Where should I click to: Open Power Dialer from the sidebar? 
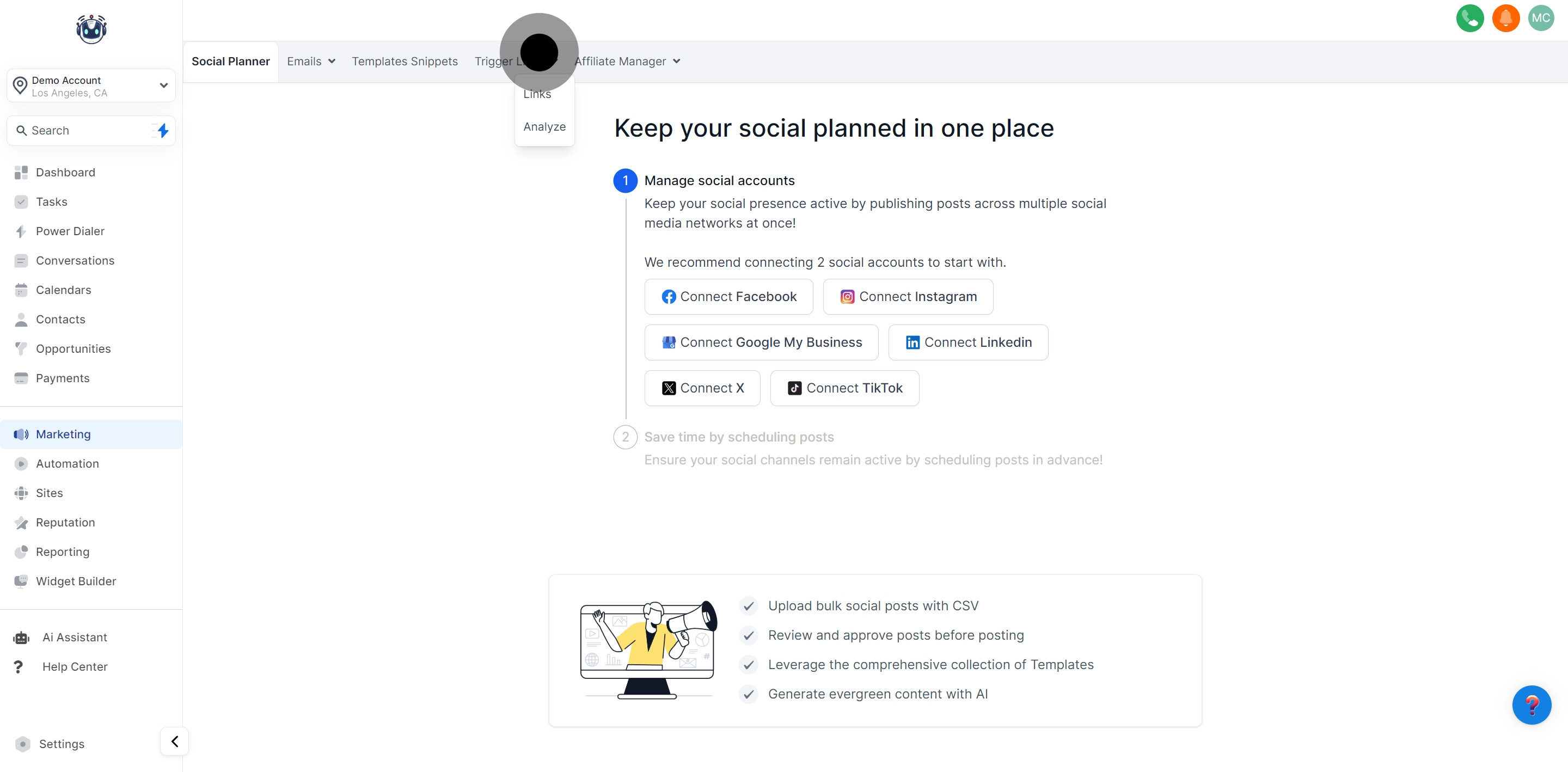(70, 231)
